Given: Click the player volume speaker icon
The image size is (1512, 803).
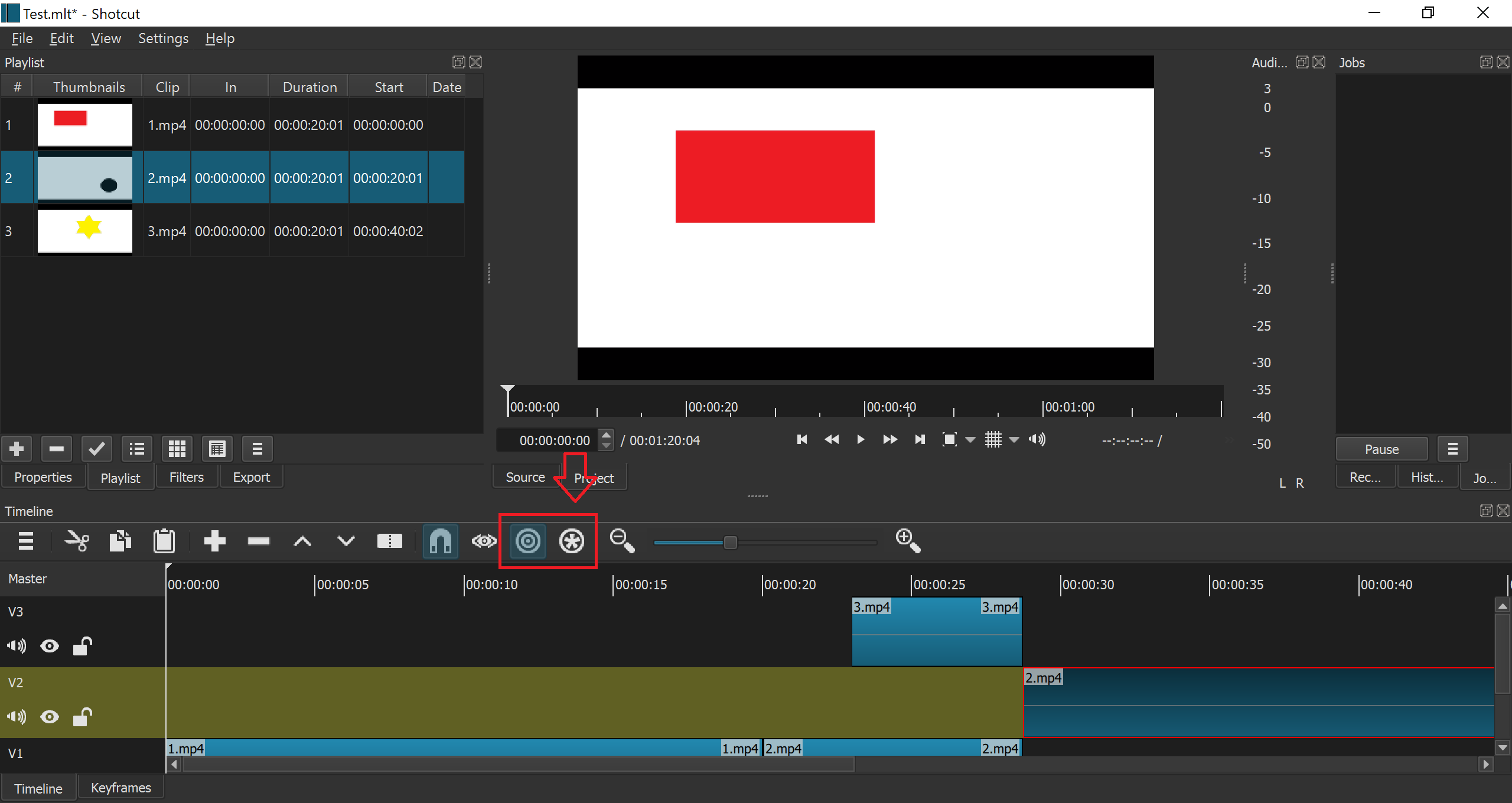Looking at the screenshot, I should click(1037, 439).
